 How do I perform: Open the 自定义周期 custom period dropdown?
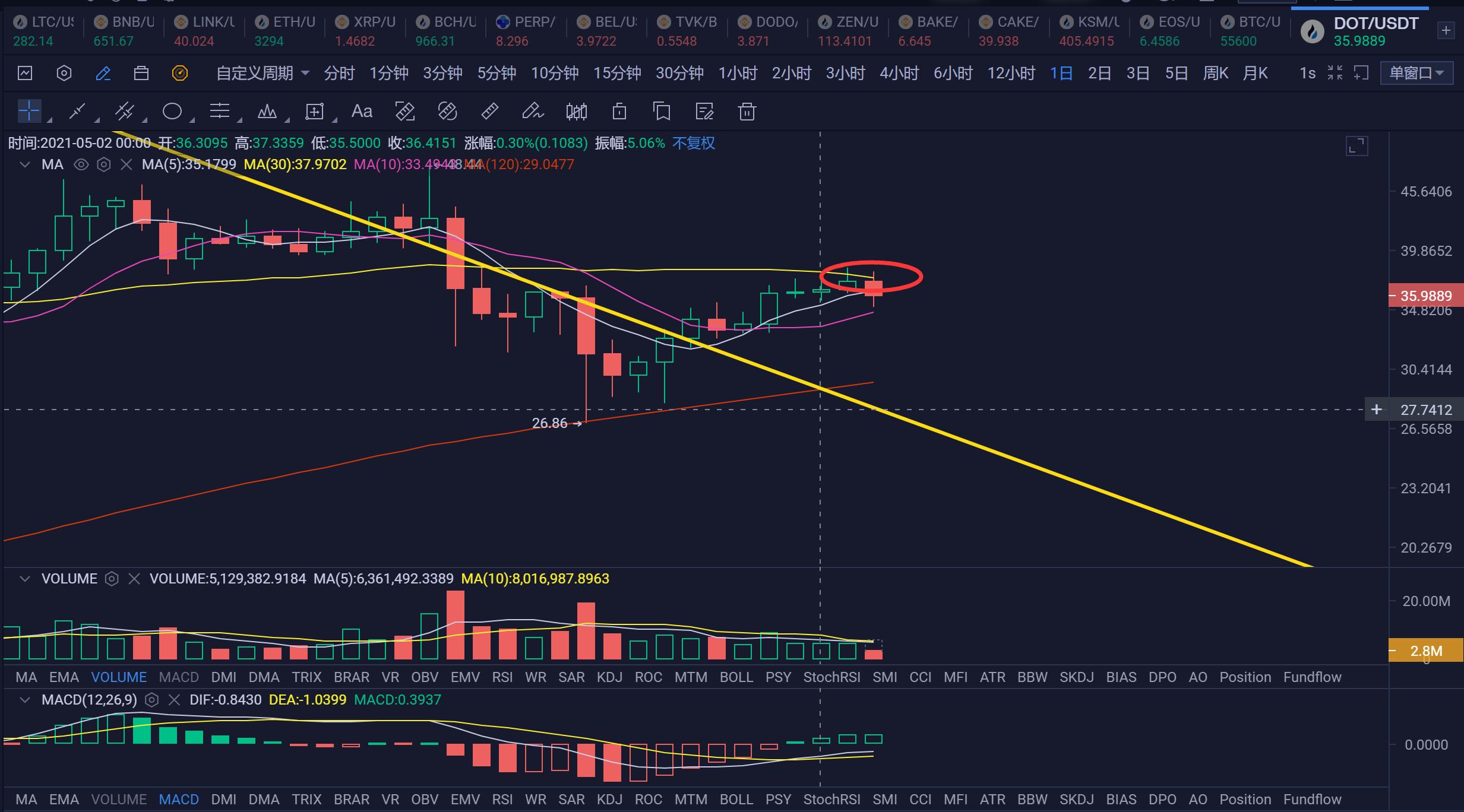tap(262, 73)
